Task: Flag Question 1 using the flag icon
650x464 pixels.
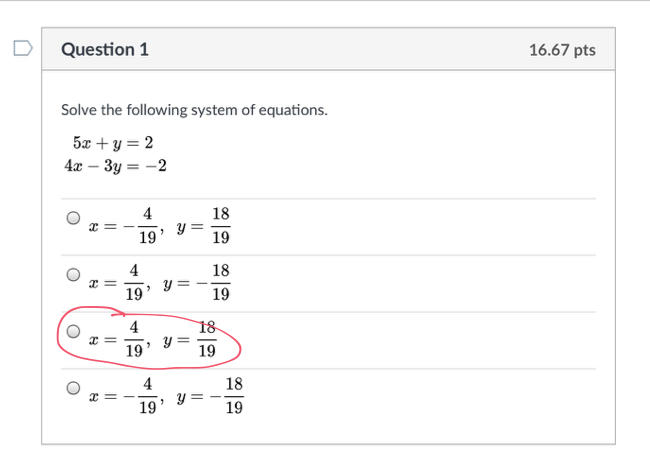Action: click(x=23, y=48)
